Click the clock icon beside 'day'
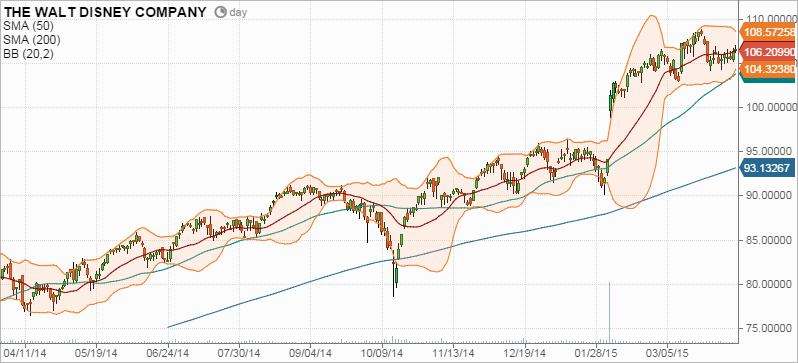798x363 pixels. coord(220,12)
